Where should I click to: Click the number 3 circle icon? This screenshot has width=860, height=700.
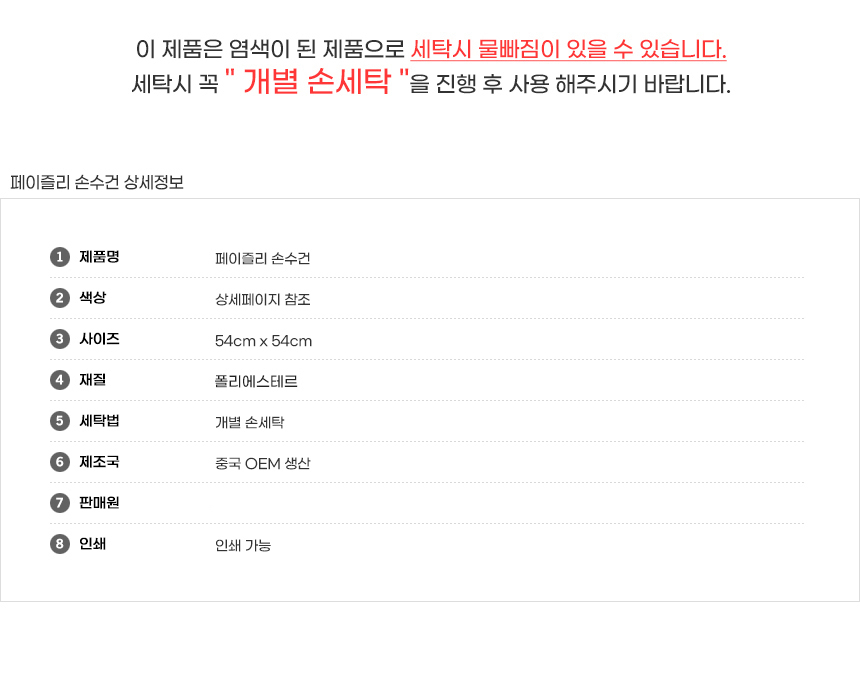coord(60,339)
